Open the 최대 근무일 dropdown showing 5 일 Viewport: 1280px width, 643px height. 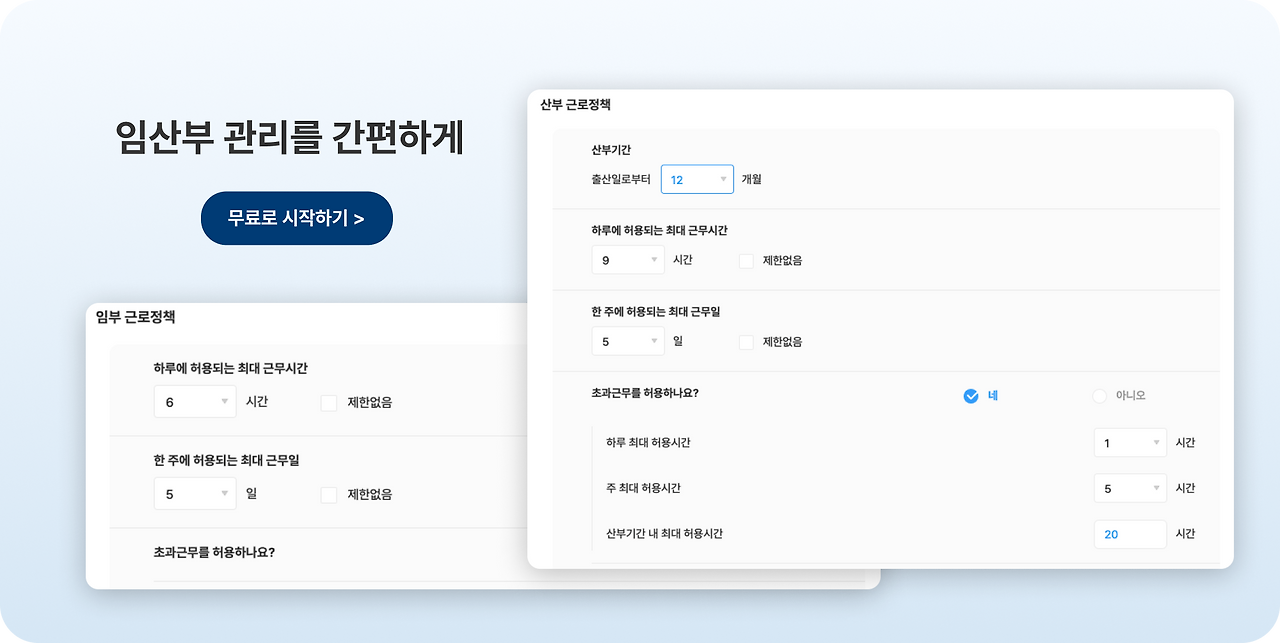[628, 340]
